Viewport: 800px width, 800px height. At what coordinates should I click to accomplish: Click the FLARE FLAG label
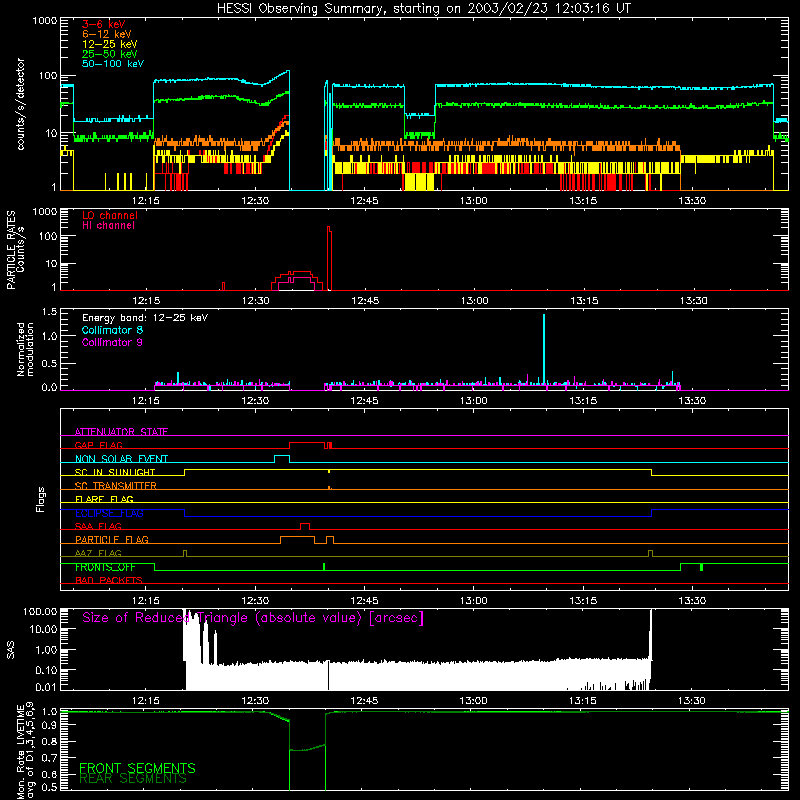[x=104, y=499]
